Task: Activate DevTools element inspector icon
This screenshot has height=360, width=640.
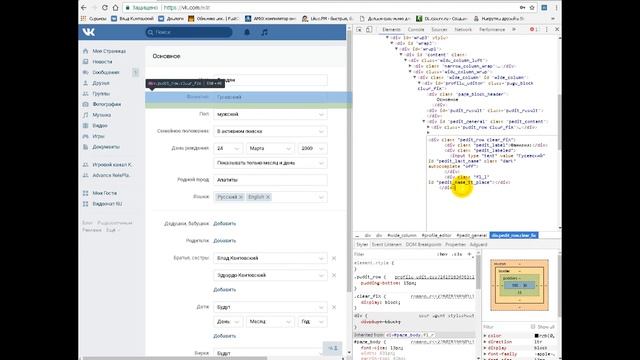Action: coord(359,29)
